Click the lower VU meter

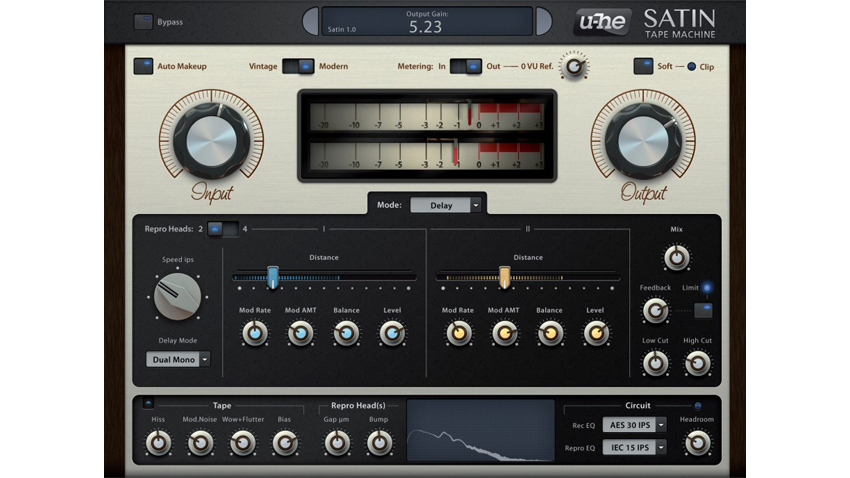(427, 156)
